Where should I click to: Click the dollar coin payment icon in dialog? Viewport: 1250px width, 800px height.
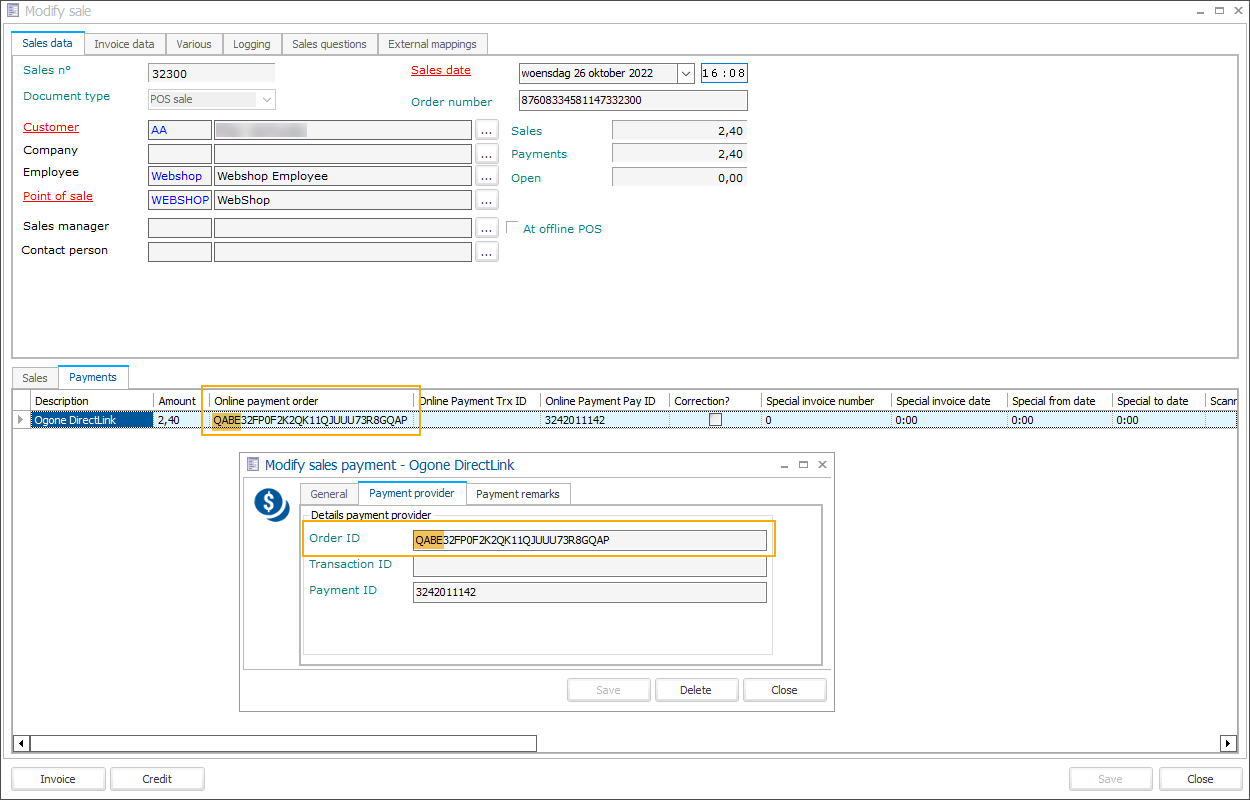click(x=271, y=504)
